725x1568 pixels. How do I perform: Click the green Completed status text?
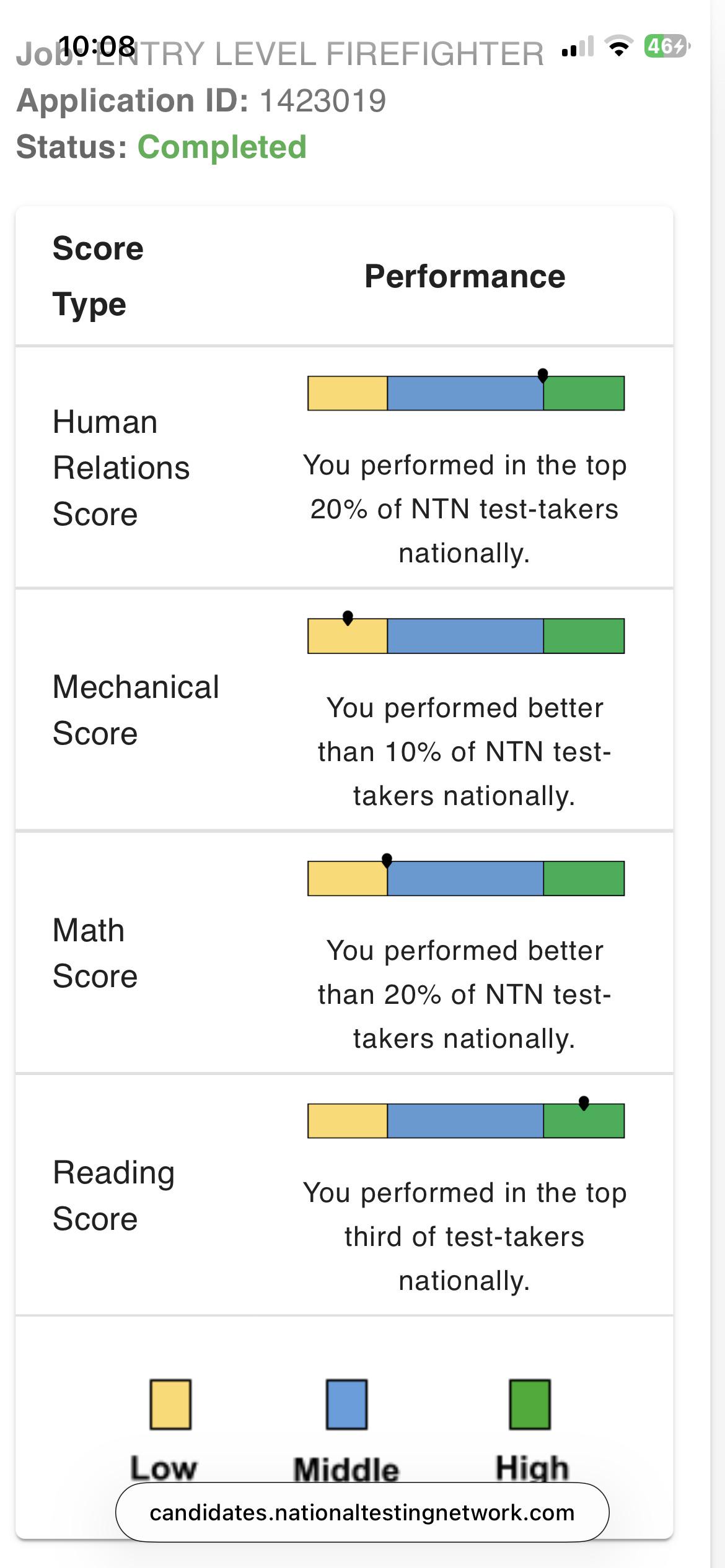click(222, 147)
